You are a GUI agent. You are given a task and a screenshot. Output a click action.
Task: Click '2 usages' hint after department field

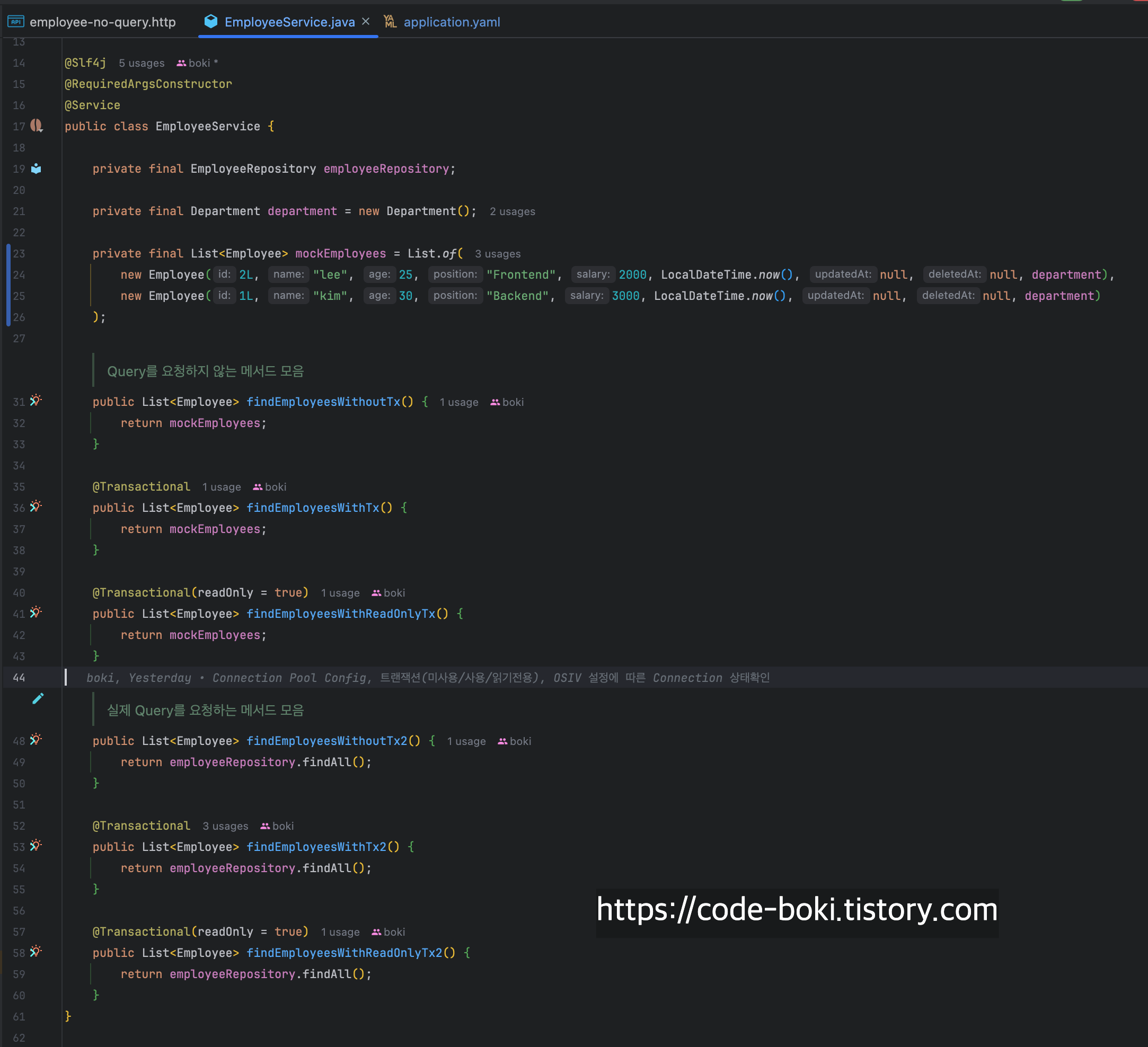coord(512,212)
